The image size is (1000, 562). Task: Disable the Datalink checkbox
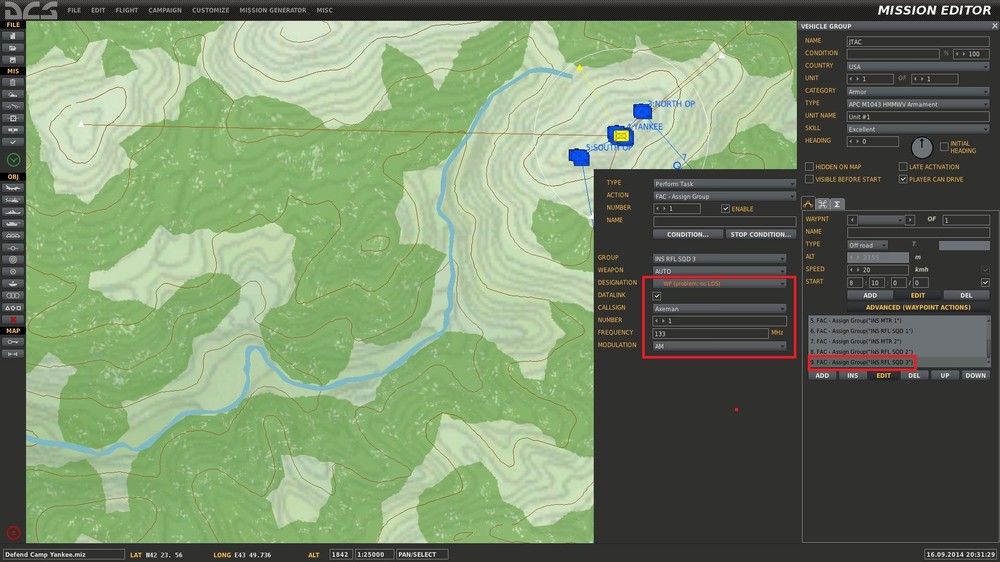coord(657,296)
